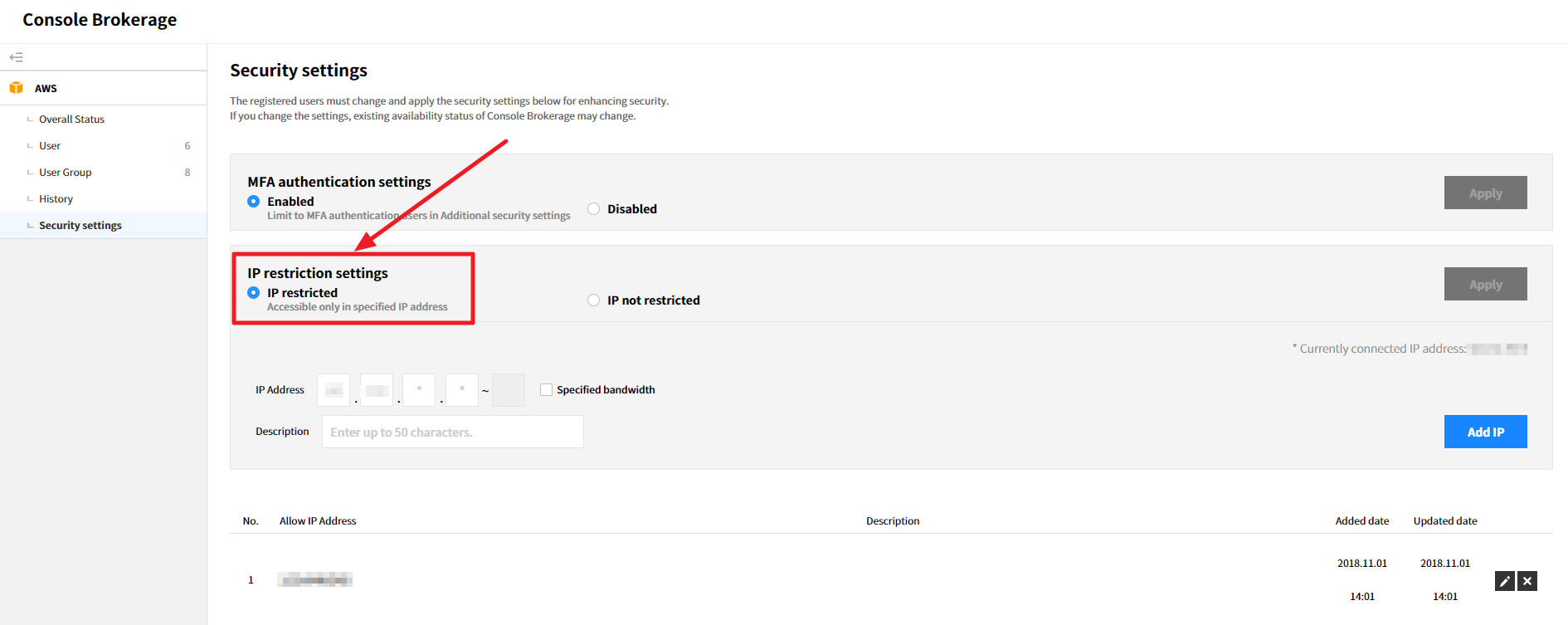Click the Console Brokerage title
Viewport: 1568px width, 625px height.
[100, 20]
